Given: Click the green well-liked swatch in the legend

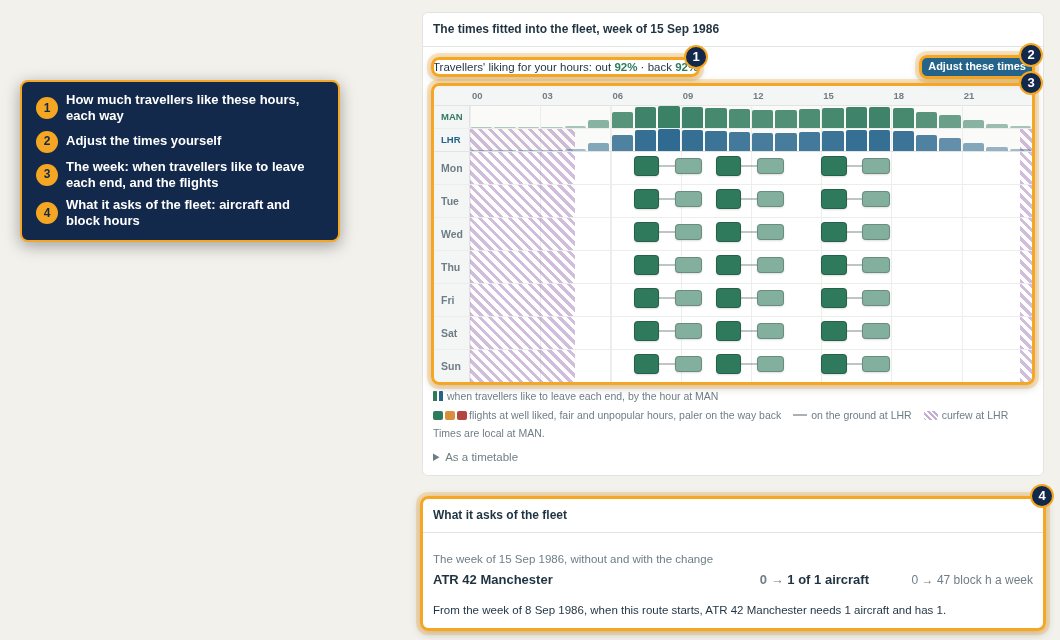Looking at the screenshot, I should click(438, 416).
